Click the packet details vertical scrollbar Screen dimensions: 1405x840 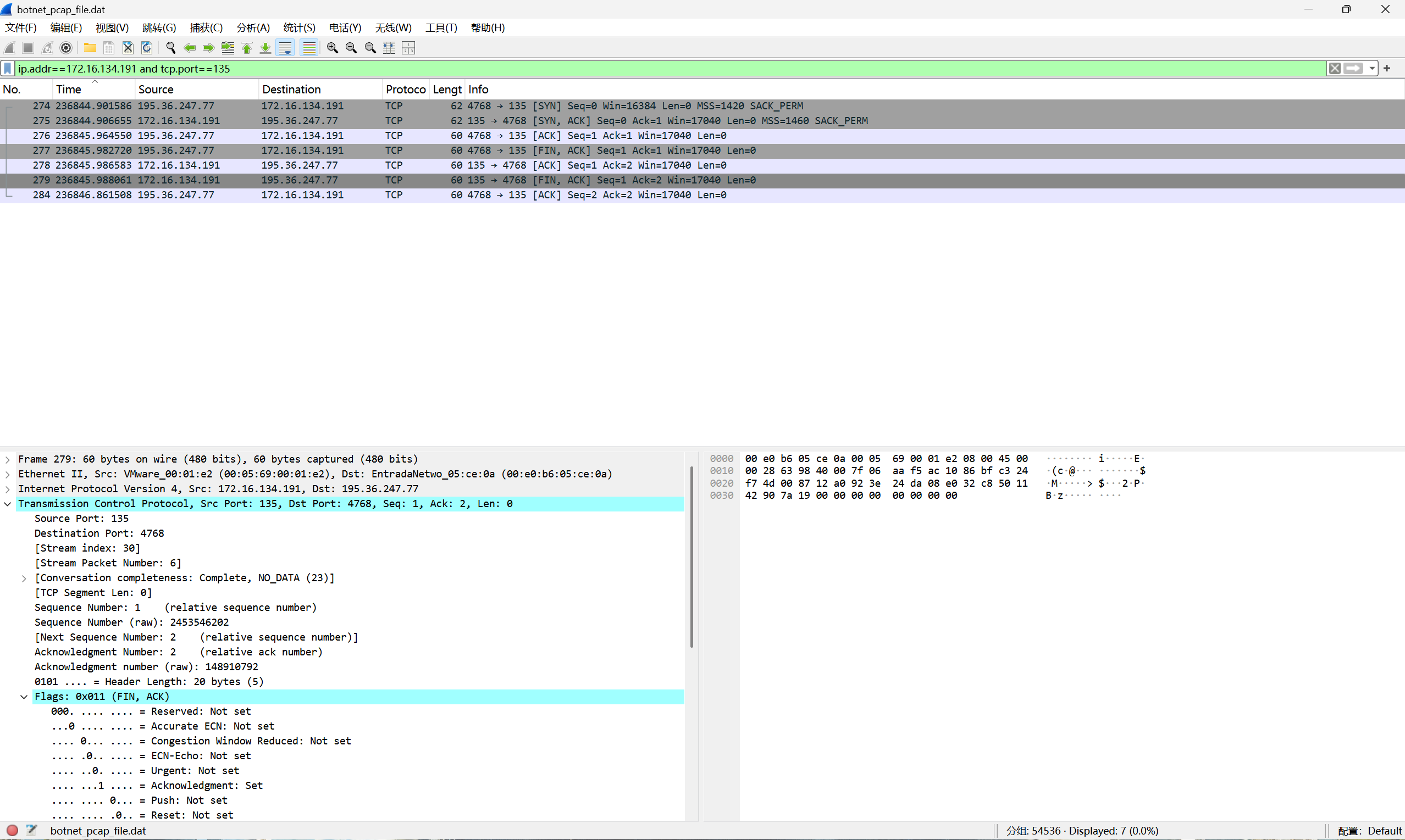[692, 557]
